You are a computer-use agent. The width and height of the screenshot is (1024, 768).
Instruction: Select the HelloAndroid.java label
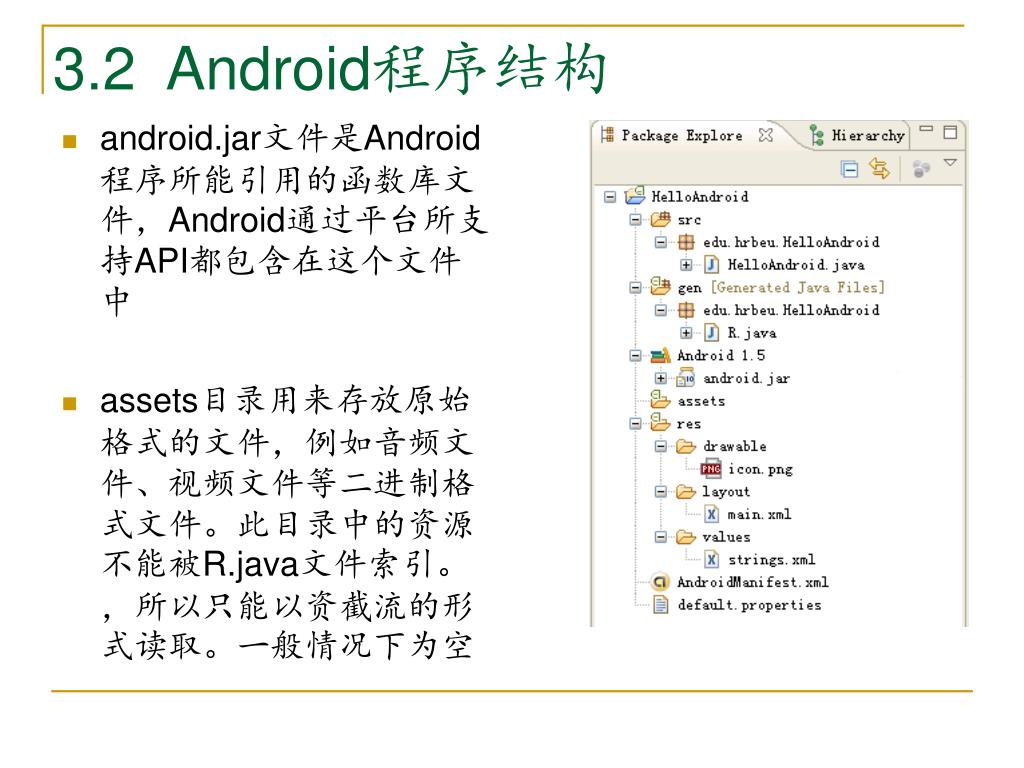[x=796, y=265]
